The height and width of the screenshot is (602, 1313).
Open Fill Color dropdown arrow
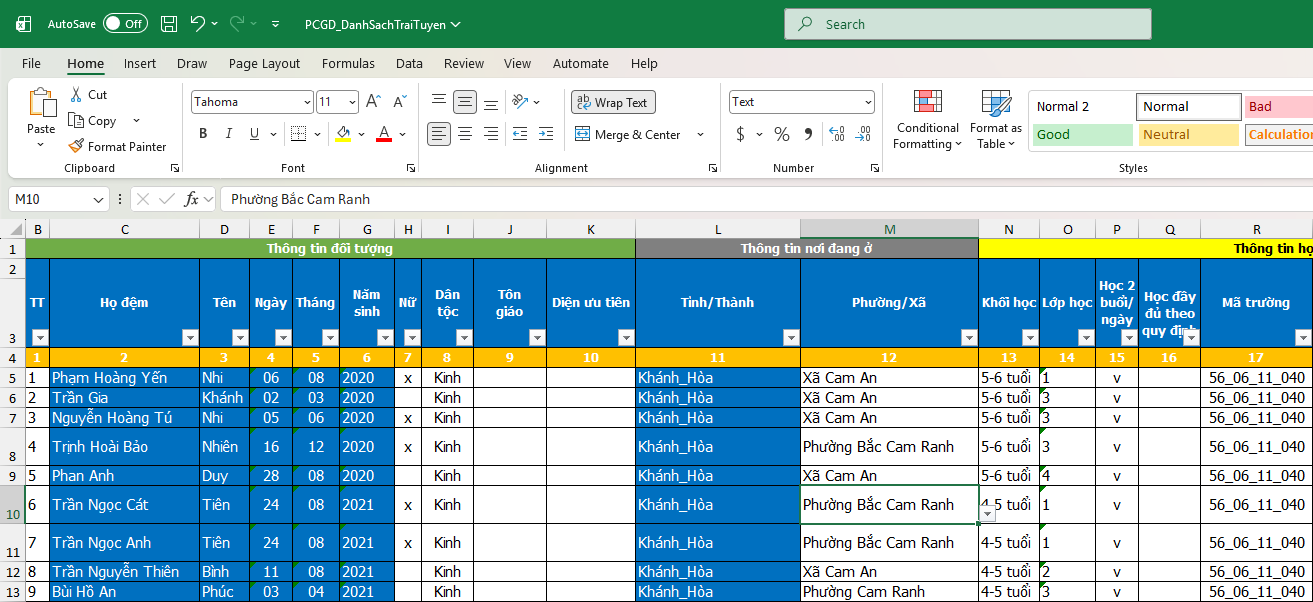[361, 134]
